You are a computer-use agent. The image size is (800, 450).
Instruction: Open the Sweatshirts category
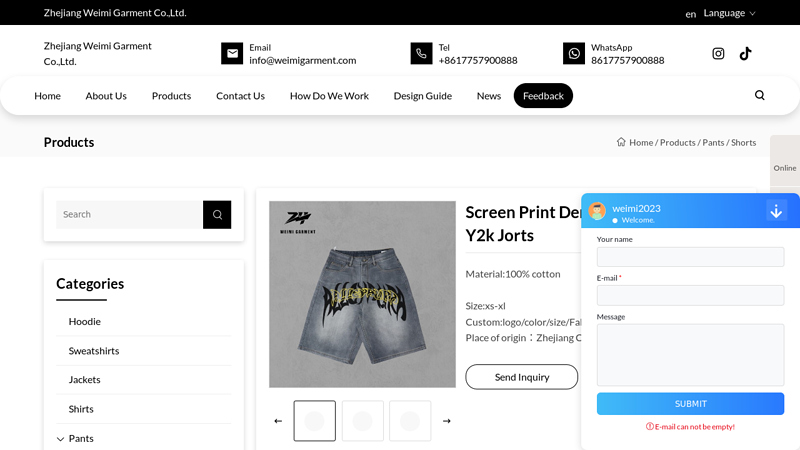click(94, 351)
